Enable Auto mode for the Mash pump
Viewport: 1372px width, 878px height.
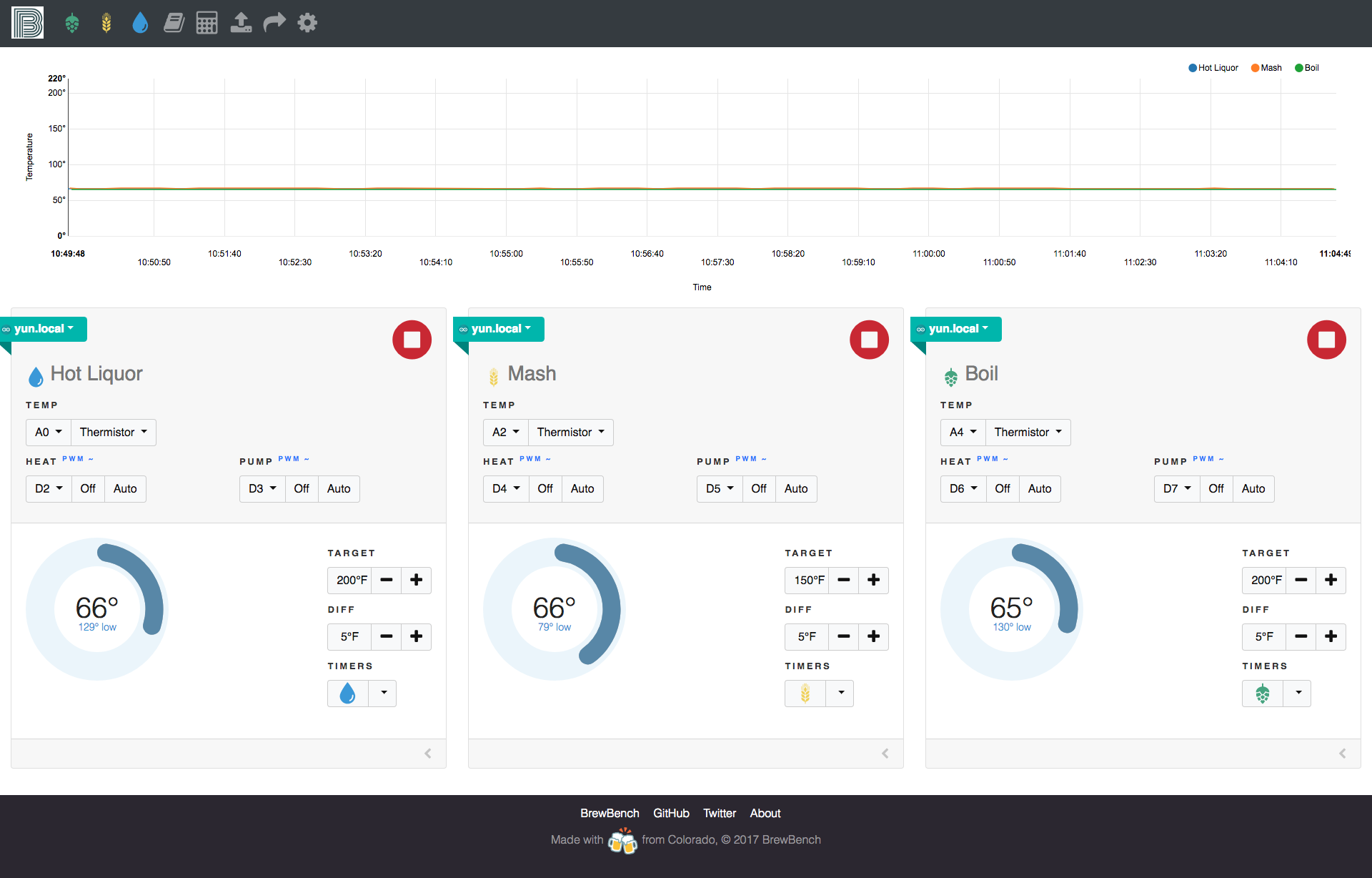pyautogui.click(x=796, y=488)
